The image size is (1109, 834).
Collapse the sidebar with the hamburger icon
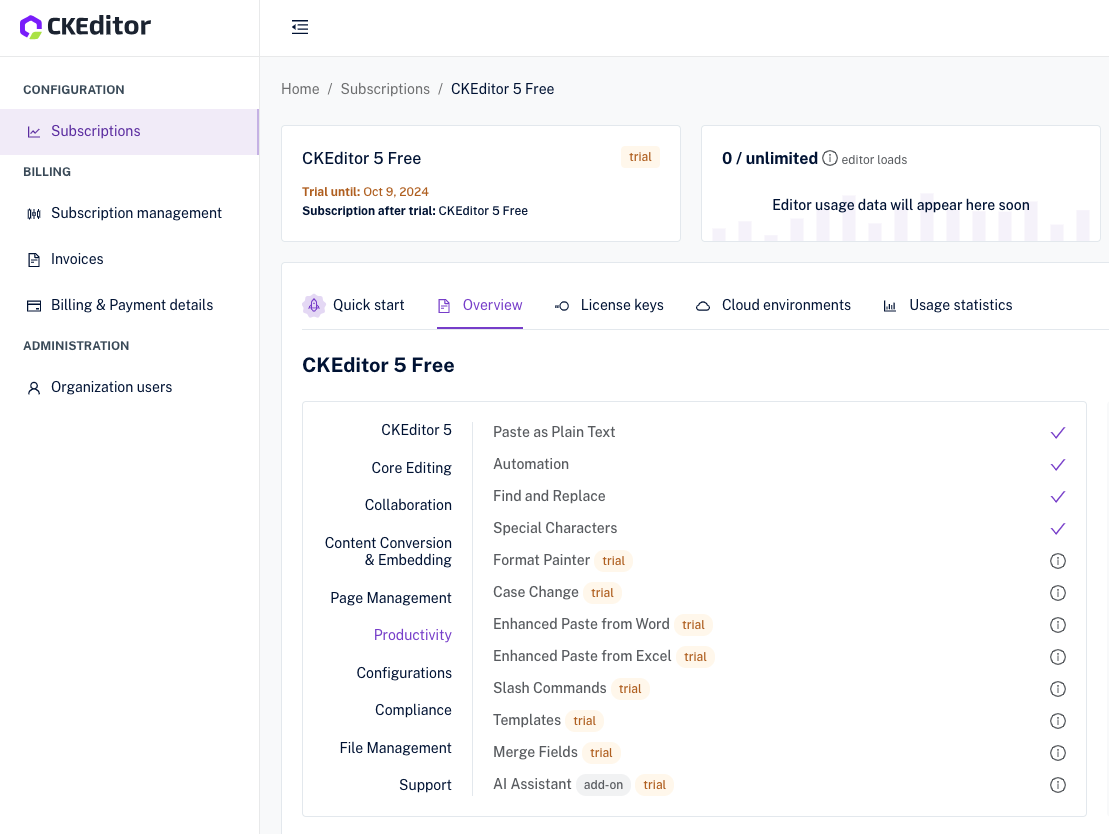[300, 27]
